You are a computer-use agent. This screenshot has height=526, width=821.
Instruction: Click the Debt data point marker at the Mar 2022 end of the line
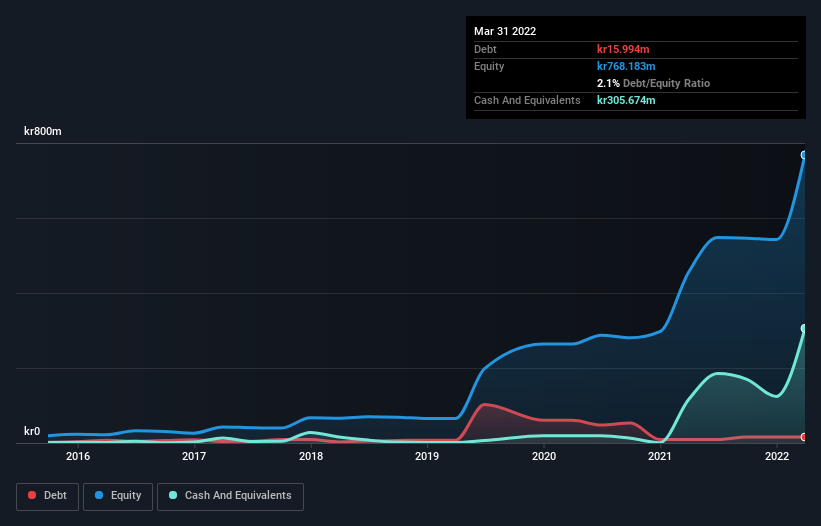tap(804, 437)
